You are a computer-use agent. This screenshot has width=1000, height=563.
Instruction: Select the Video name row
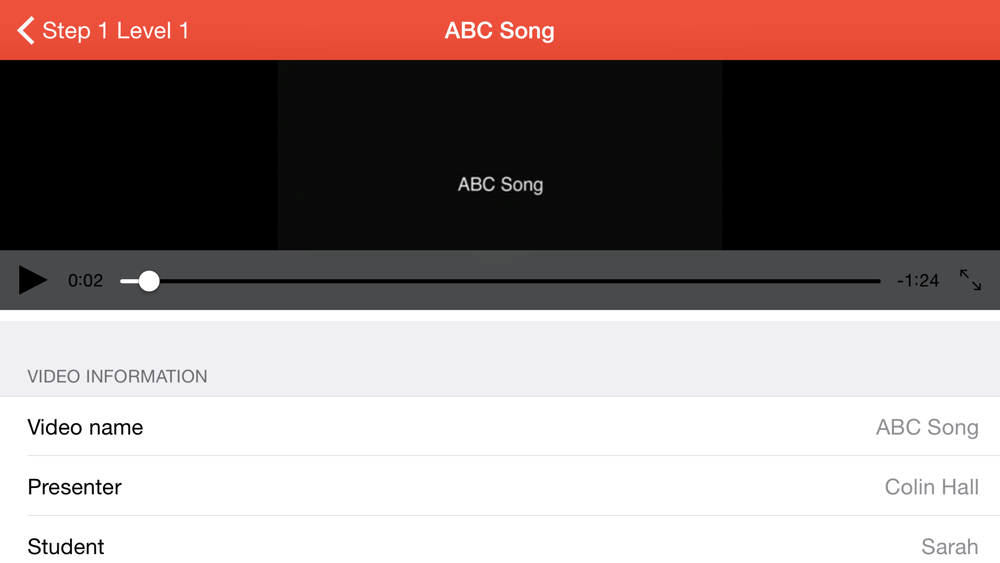tap(500, 427)
